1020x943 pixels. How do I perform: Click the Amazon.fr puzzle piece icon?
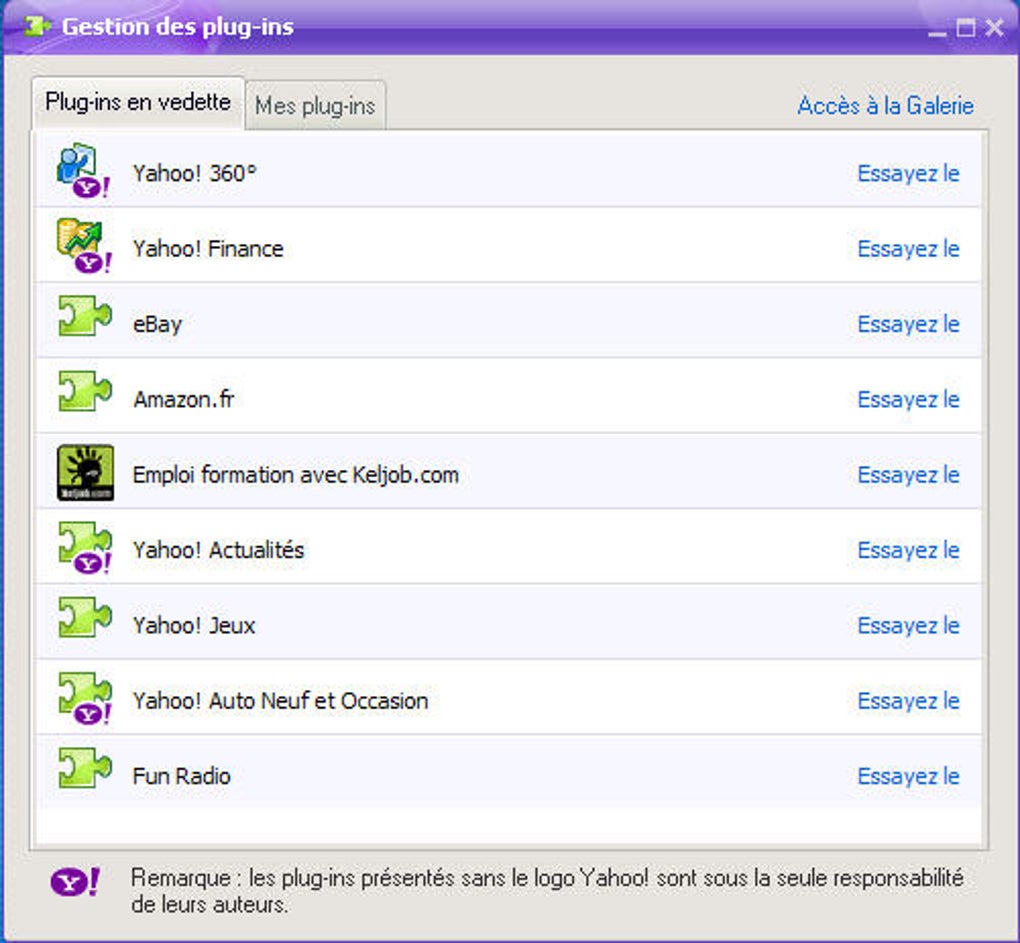tap(85, 392)
